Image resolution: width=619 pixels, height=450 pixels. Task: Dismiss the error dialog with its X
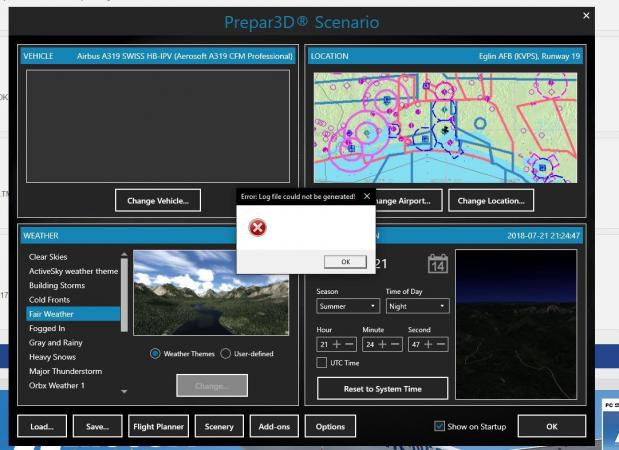point(367,196)
